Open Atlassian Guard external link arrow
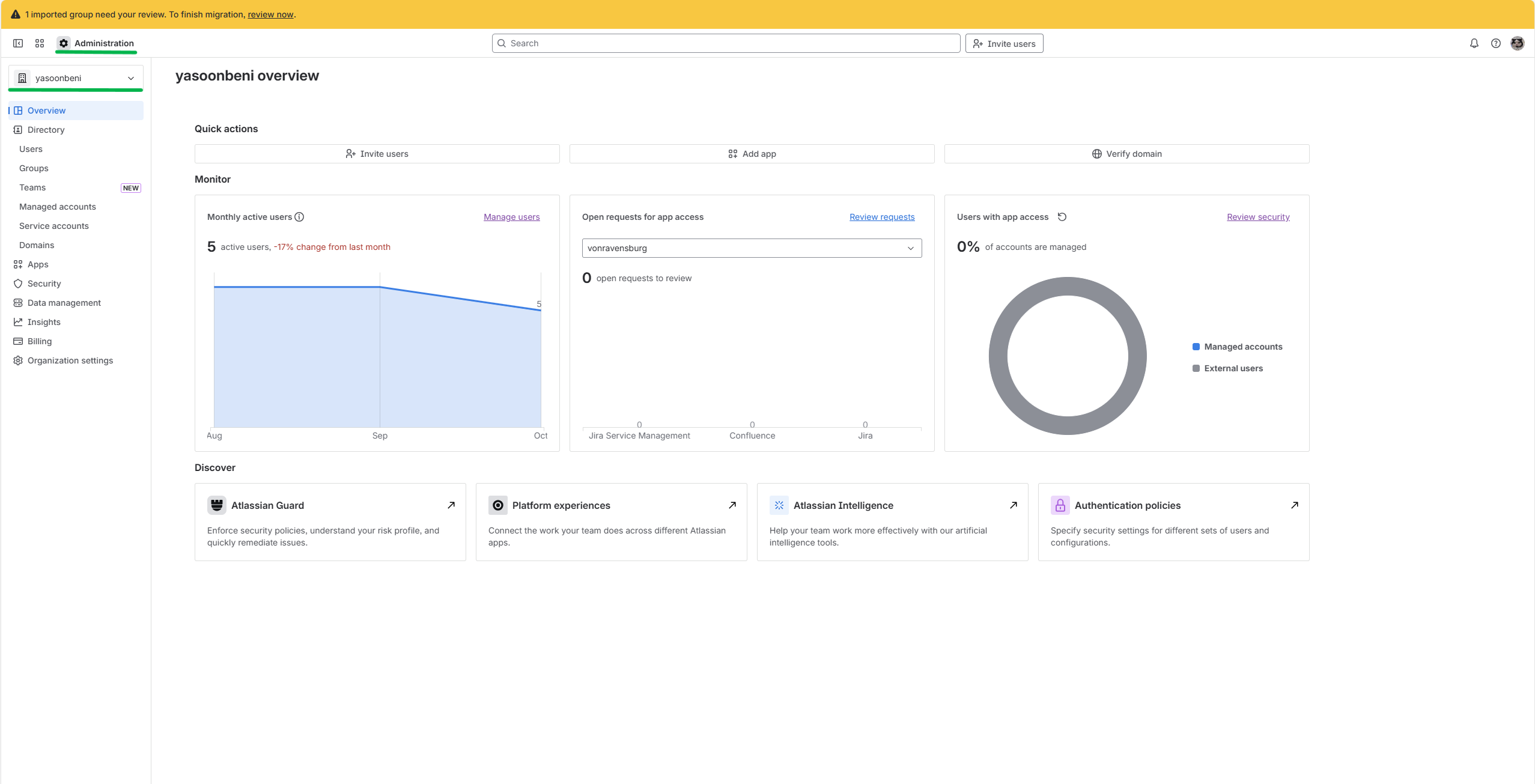 451,505
